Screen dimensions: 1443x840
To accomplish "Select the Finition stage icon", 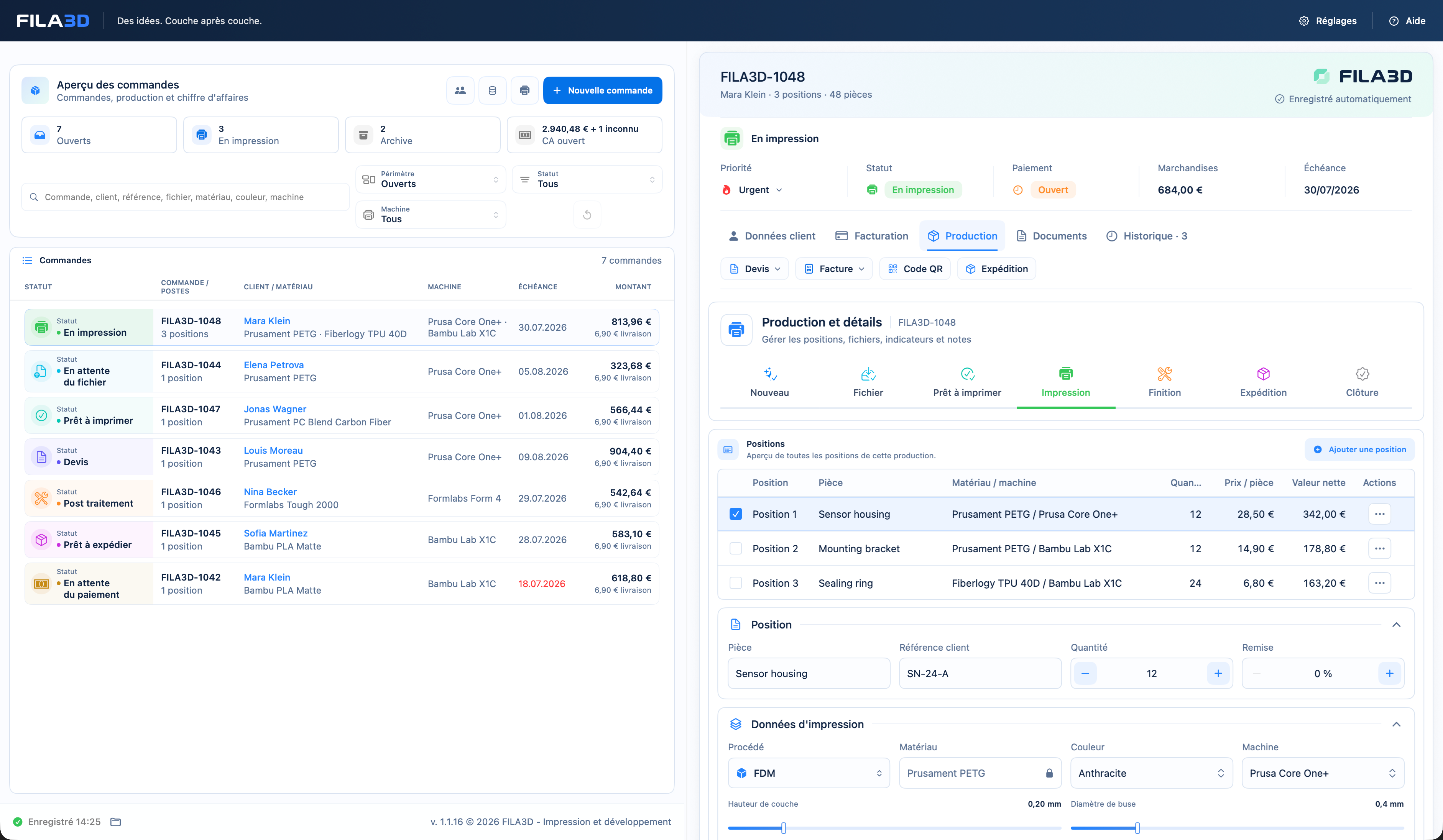I will click(1165, 374).
